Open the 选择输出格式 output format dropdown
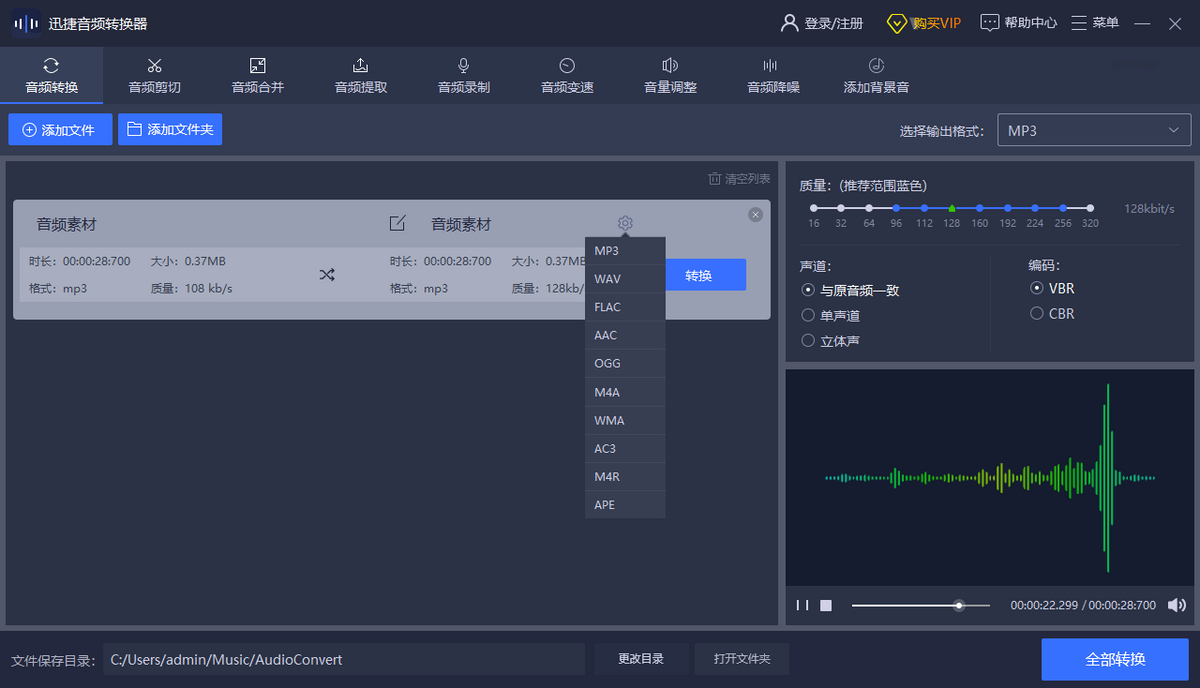The image size is (1200, 688). [1093, 129]
